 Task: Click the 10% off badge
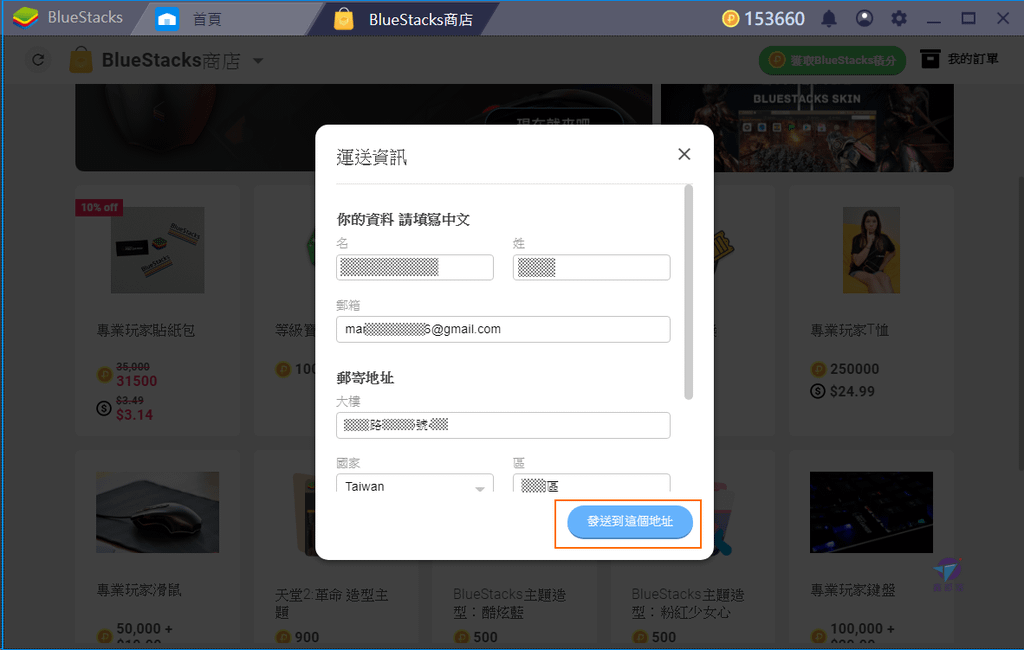click(x=99, y=207)
